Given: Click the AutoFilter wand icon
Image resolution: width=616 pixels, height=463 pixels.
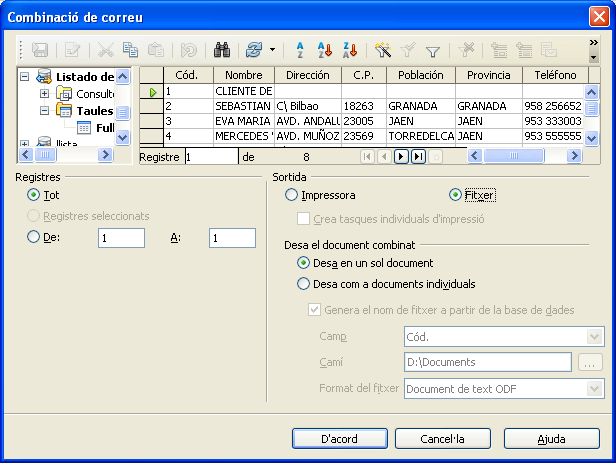Looking at the screenshot, I should tap(382, 49).
